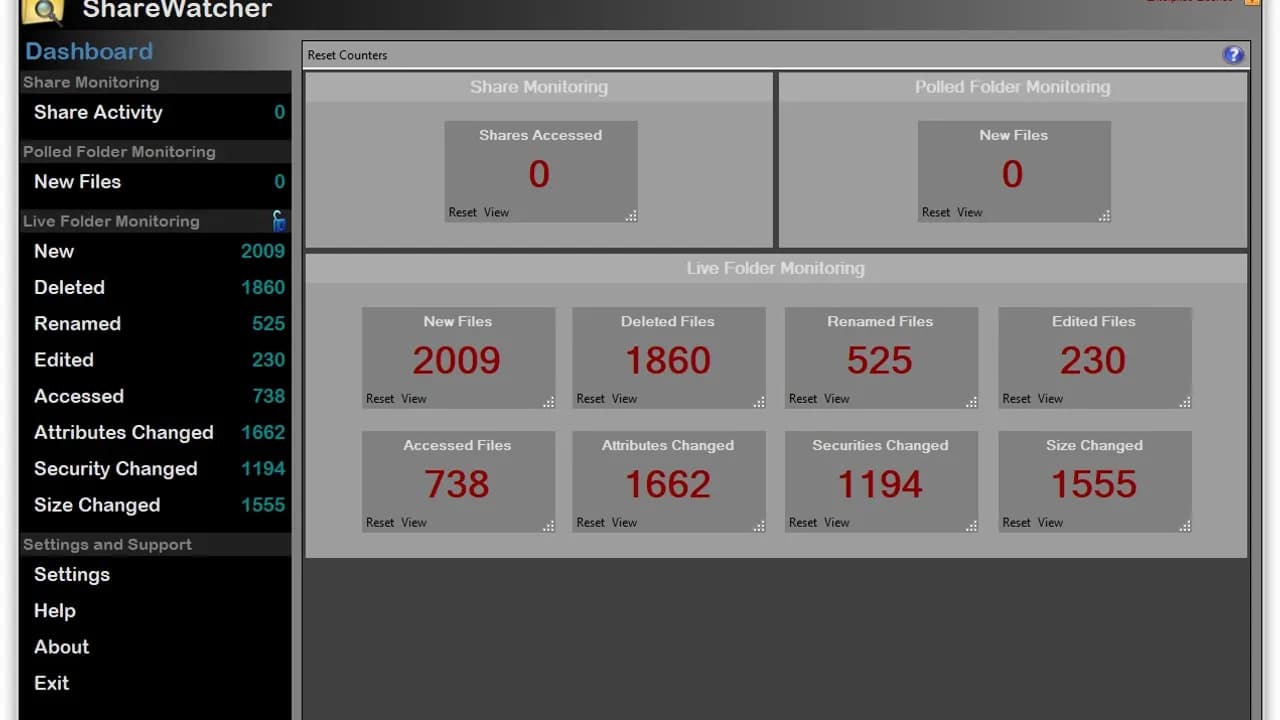Open the Dashboard heading in the sidebar

coord(89,52)
